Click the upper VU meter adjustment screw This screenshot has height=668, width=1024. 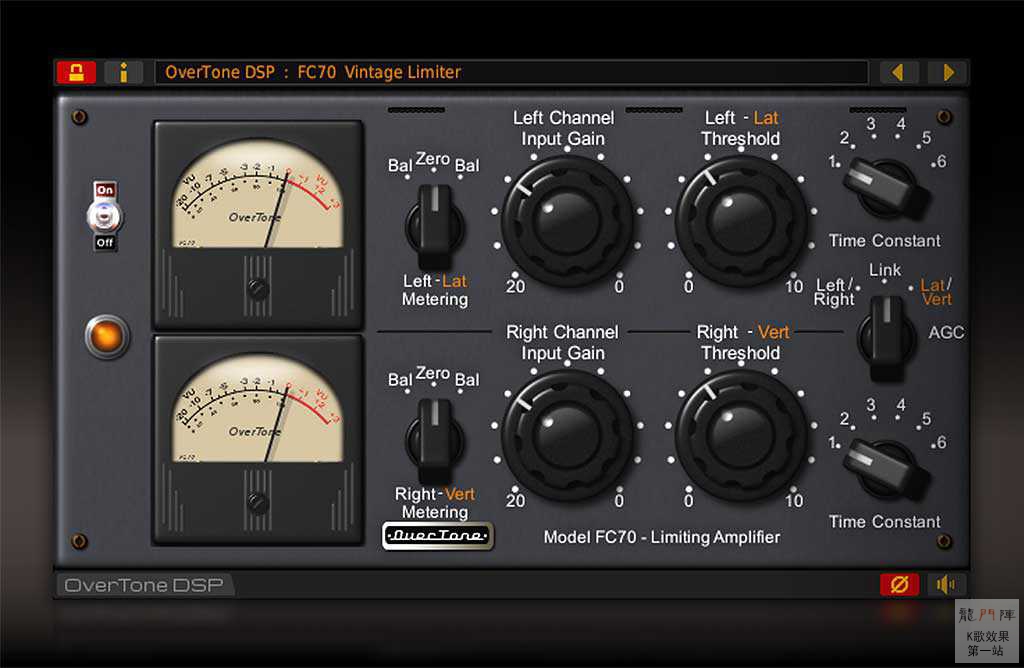pyautogui.click(x=257, y=289)
